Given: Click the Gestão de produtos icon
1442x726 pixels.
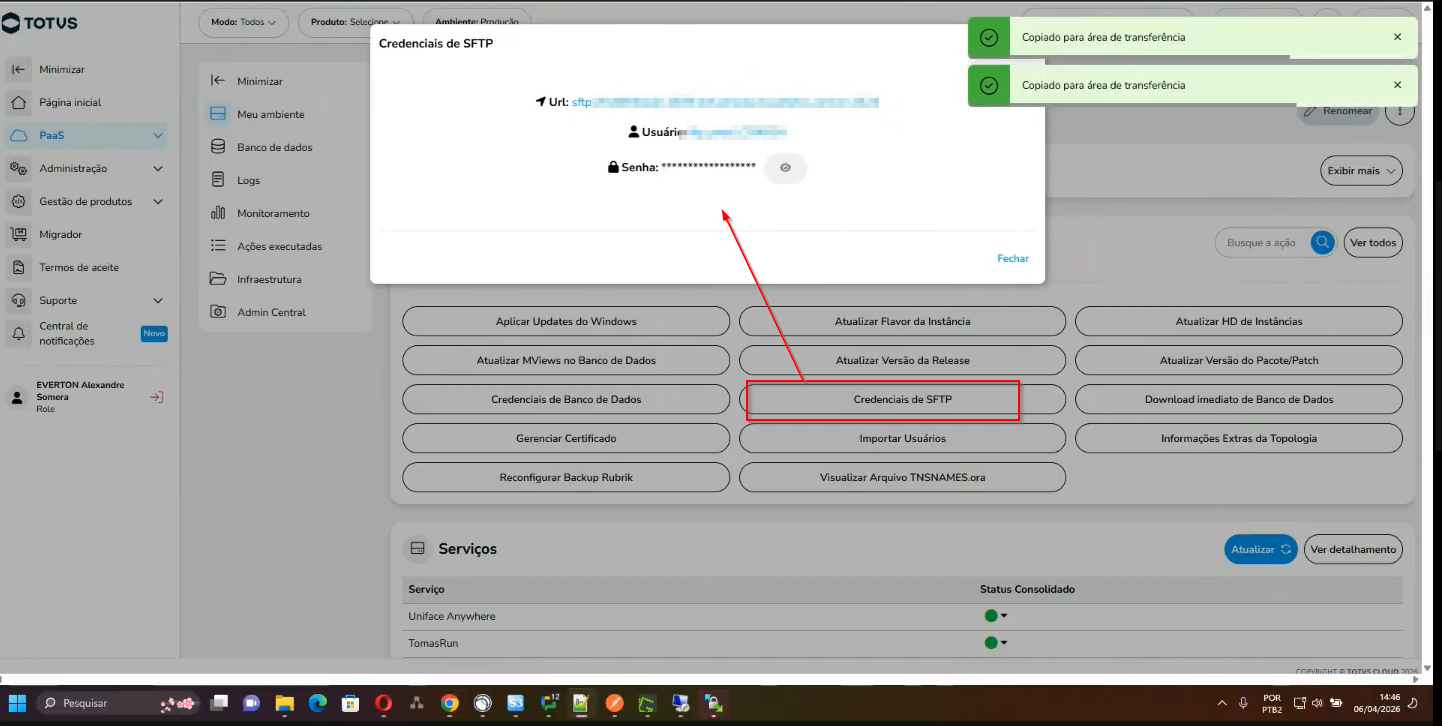Looking at the screenshot, I should [18, 201].
